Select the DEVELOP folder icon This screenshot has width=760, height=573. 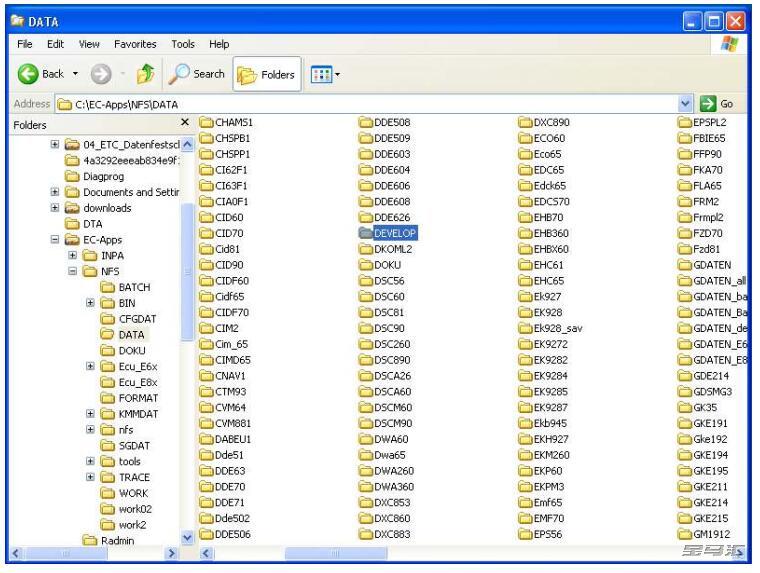(x=366, y=233)
